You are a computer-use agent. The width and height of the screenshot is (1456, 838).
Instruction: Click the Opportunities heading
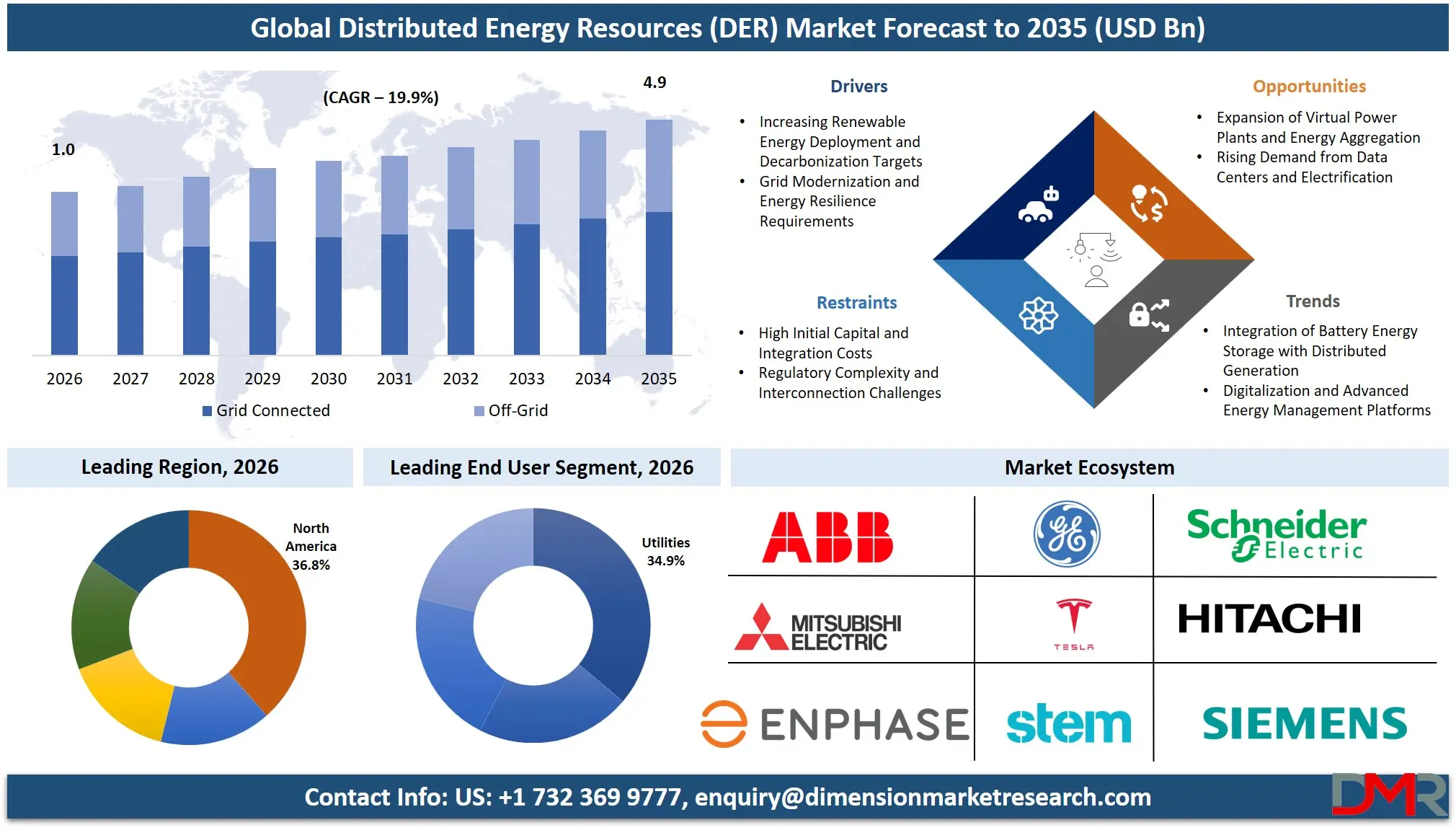pyautogui.click(x=1309, y=87)
